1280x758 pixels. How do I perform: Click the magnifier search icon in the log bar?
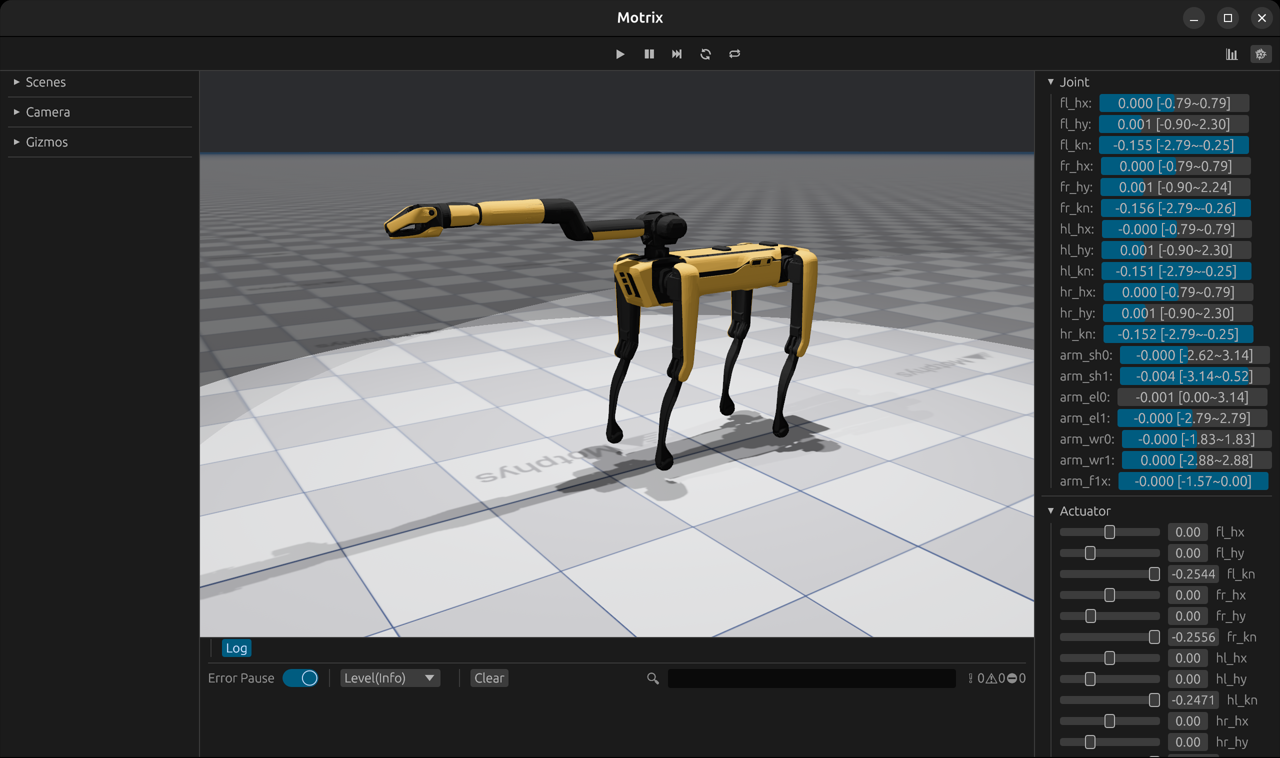point(653,678)
